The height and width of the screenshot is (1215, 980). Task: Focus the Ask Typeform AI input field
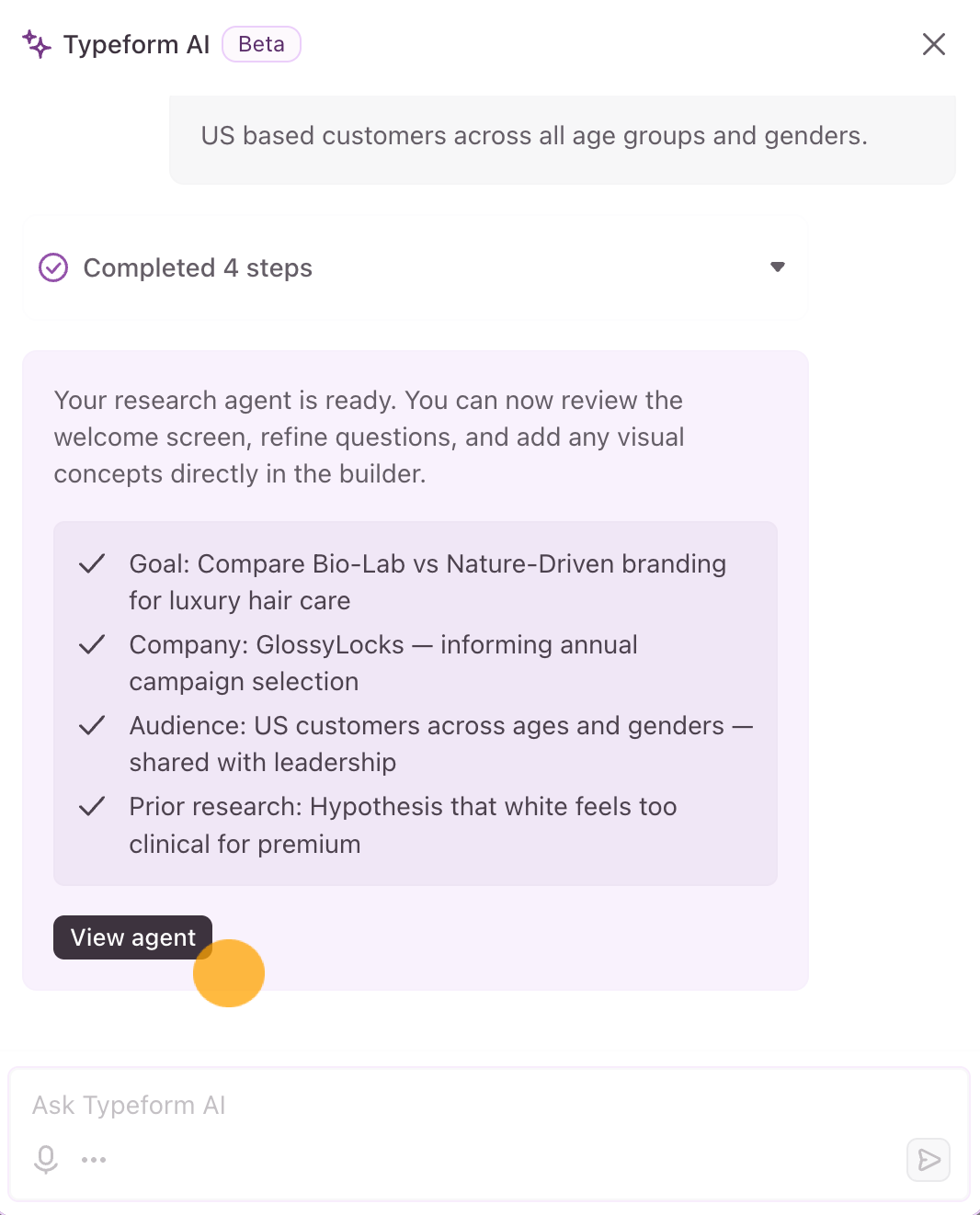click(489, 1105)
